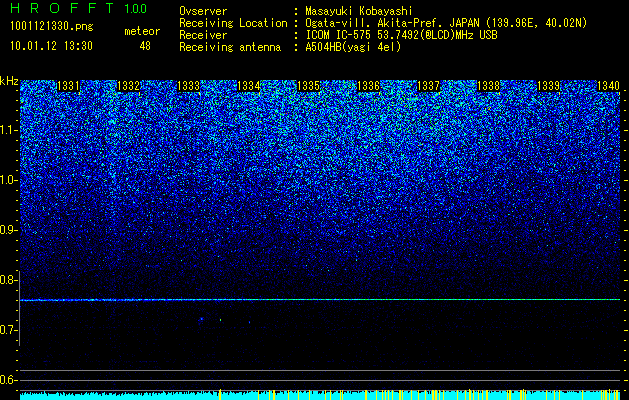Click the 0.6 kHz axis label
This screenshot has width=629, height=400.
click(x=8, y=380)
